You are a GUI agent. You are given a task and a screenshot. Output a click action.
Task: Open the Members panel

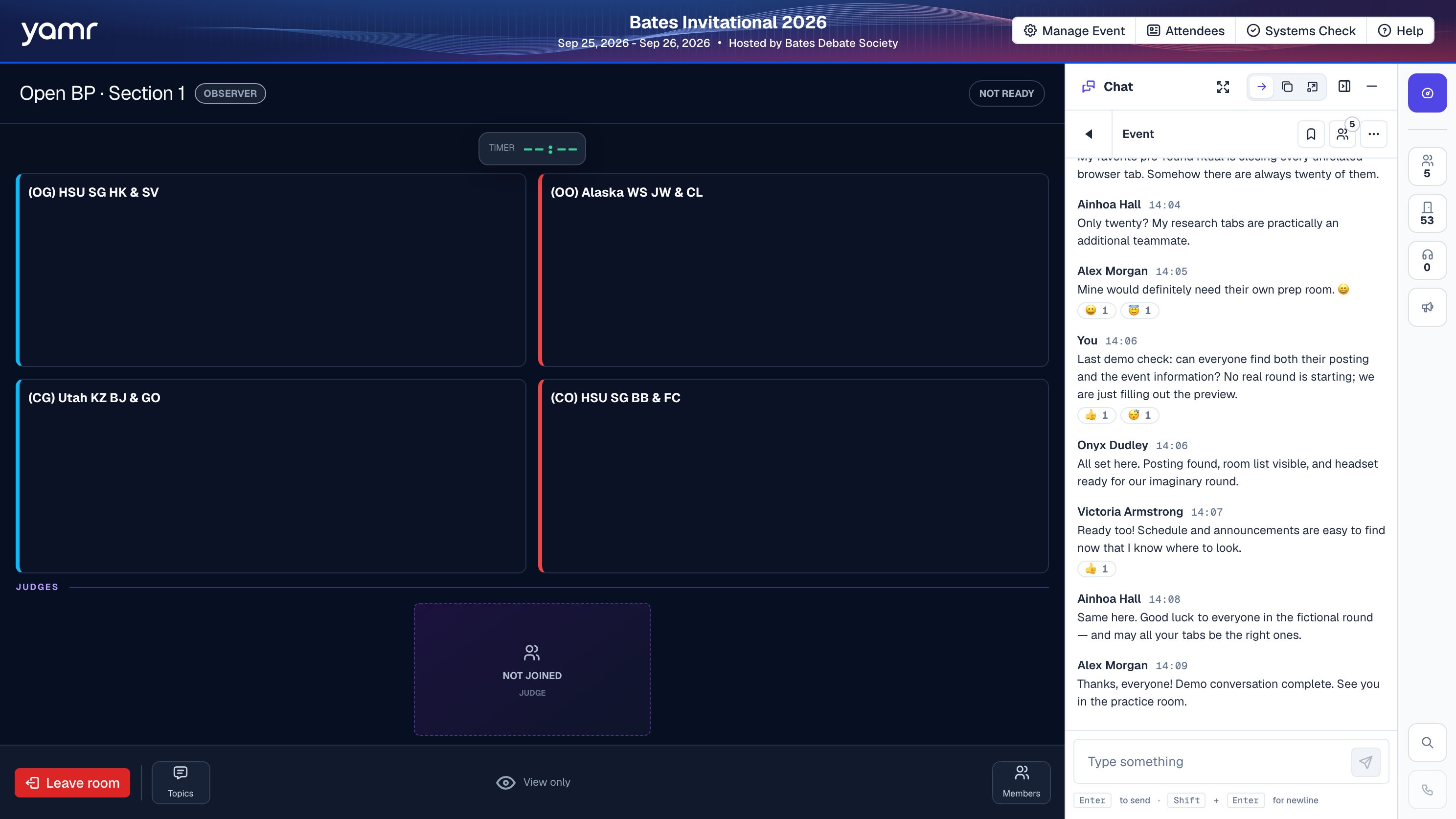(1021, 782)
